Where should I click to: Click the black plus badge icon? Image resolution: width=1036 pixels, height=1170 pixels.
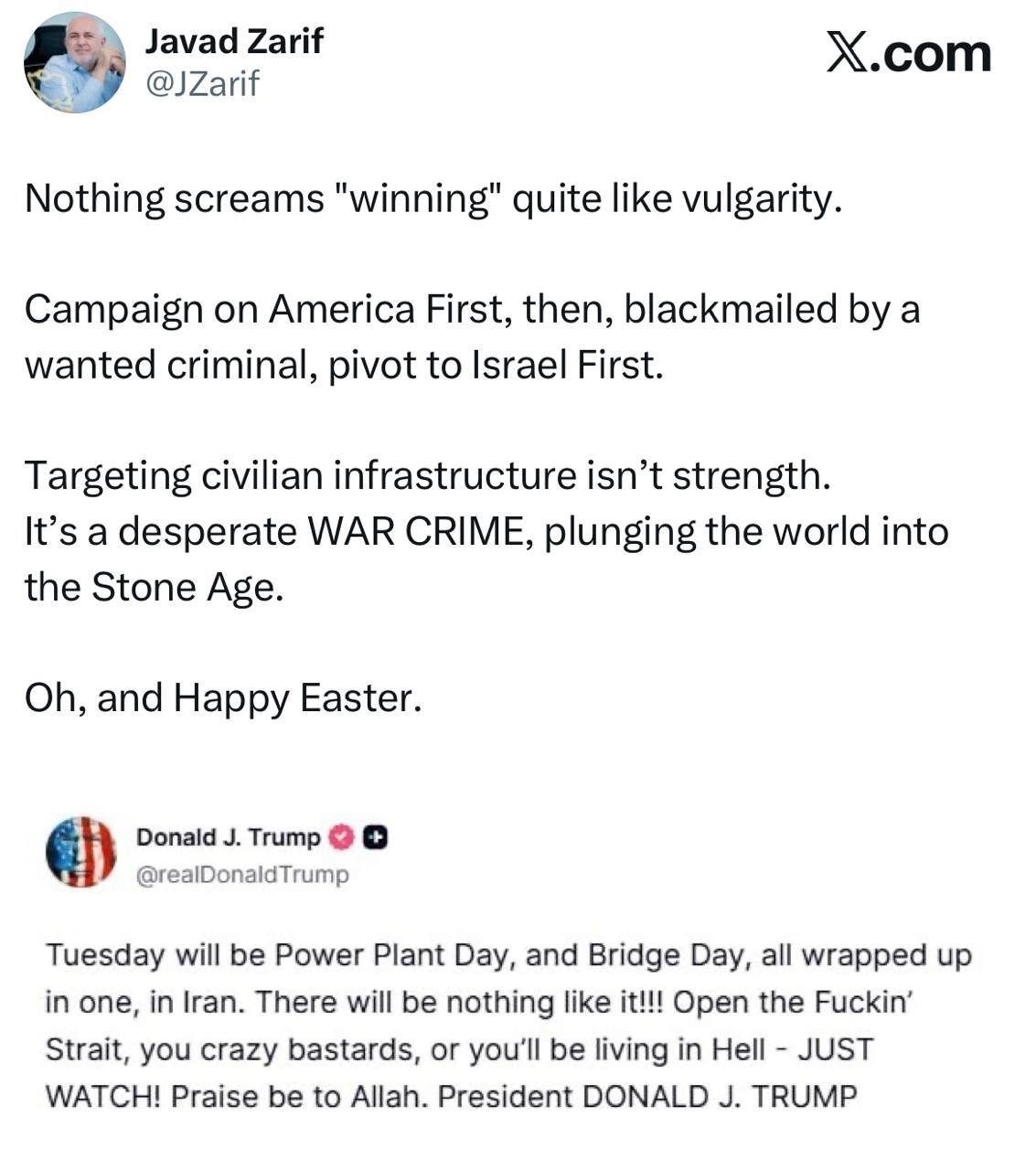point(375,837)
